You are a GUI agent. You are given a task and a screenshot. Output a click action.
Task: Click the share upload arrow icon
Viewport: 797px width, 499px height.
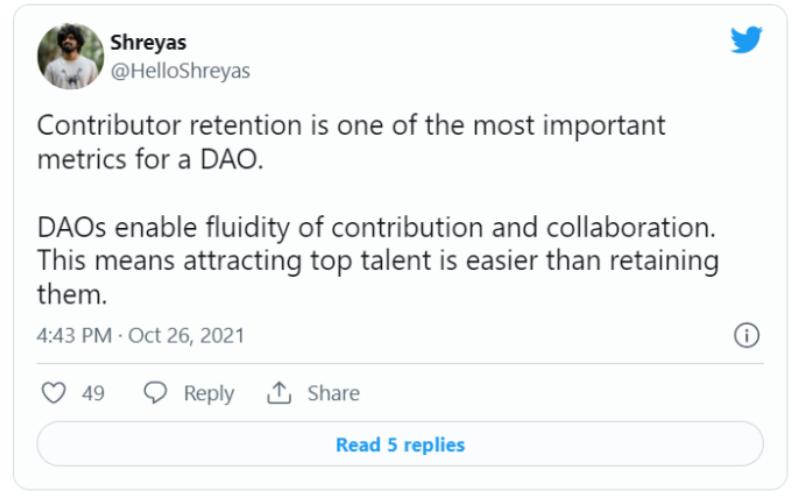[278, 393]
